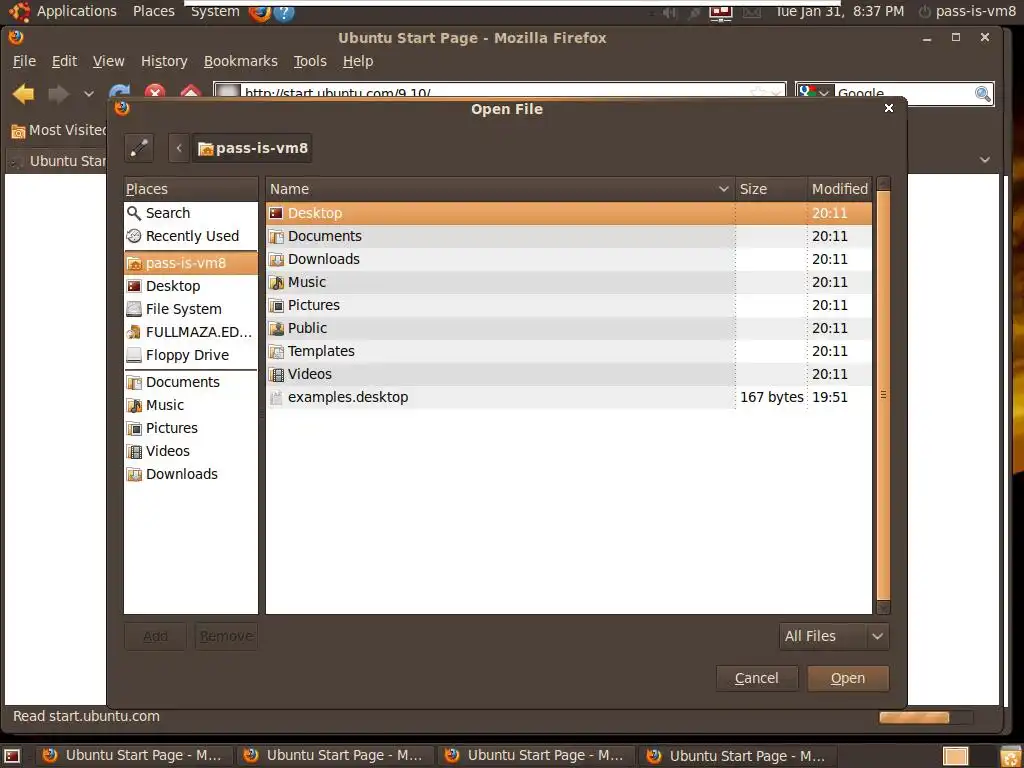Click the Pictures folder icon in file list
The height and width of the screenshot is (768, 1024).
276,305
